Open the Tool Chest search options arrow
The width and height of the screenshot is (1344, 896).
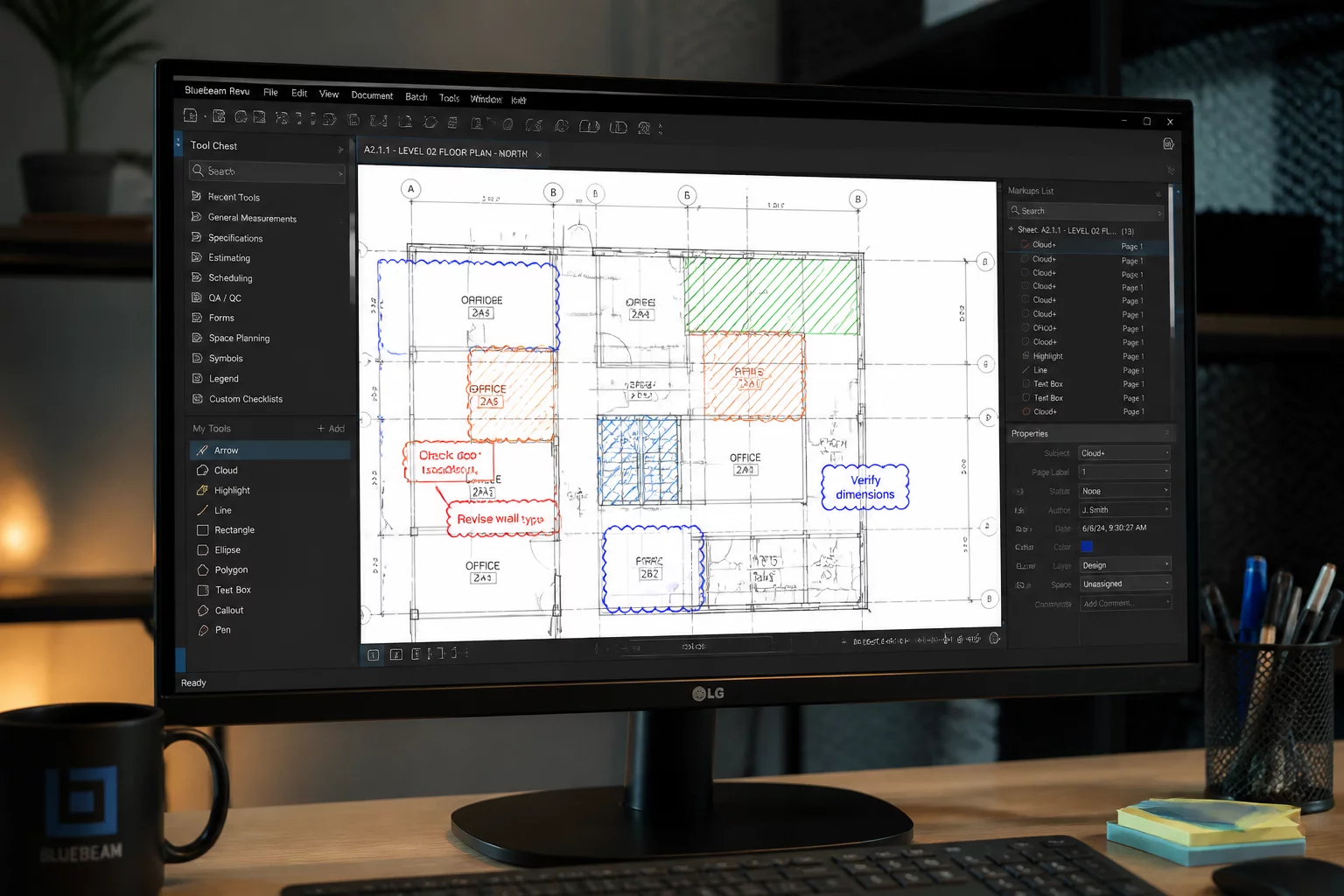tap(340, 174)
